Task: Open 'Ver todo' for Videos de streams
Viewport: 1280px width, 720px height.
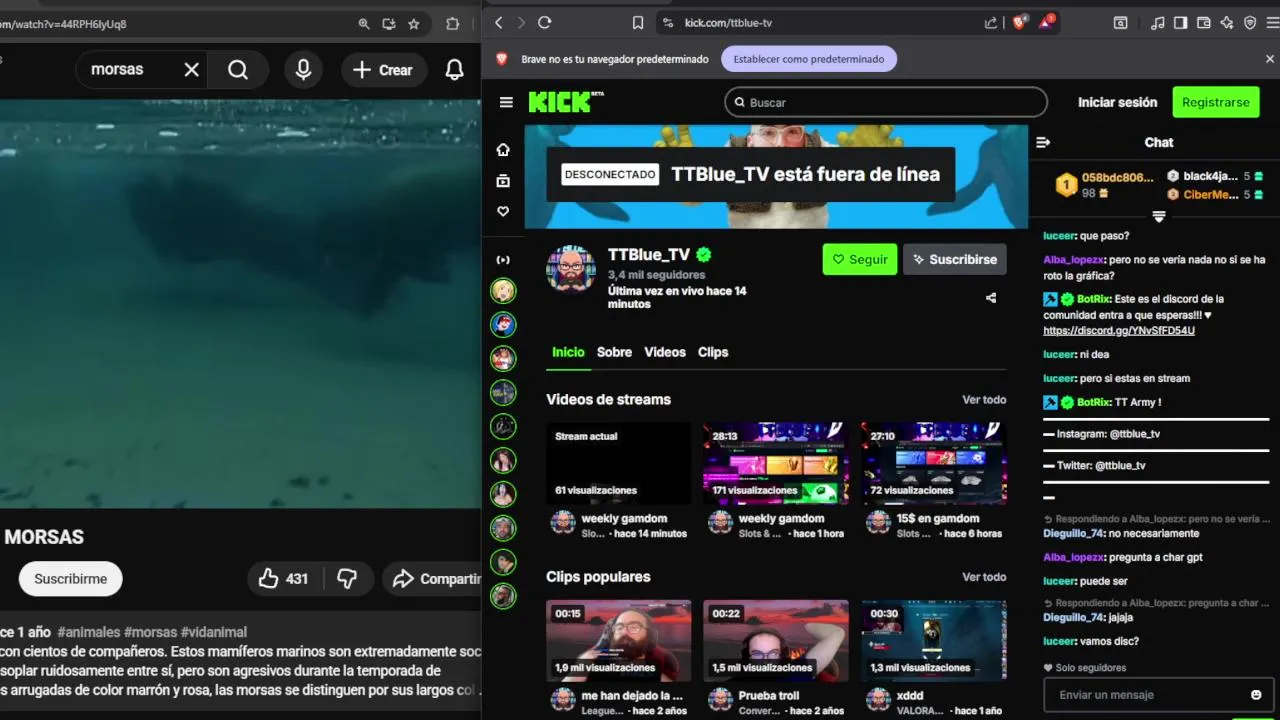Action: [x=984, y=400]
